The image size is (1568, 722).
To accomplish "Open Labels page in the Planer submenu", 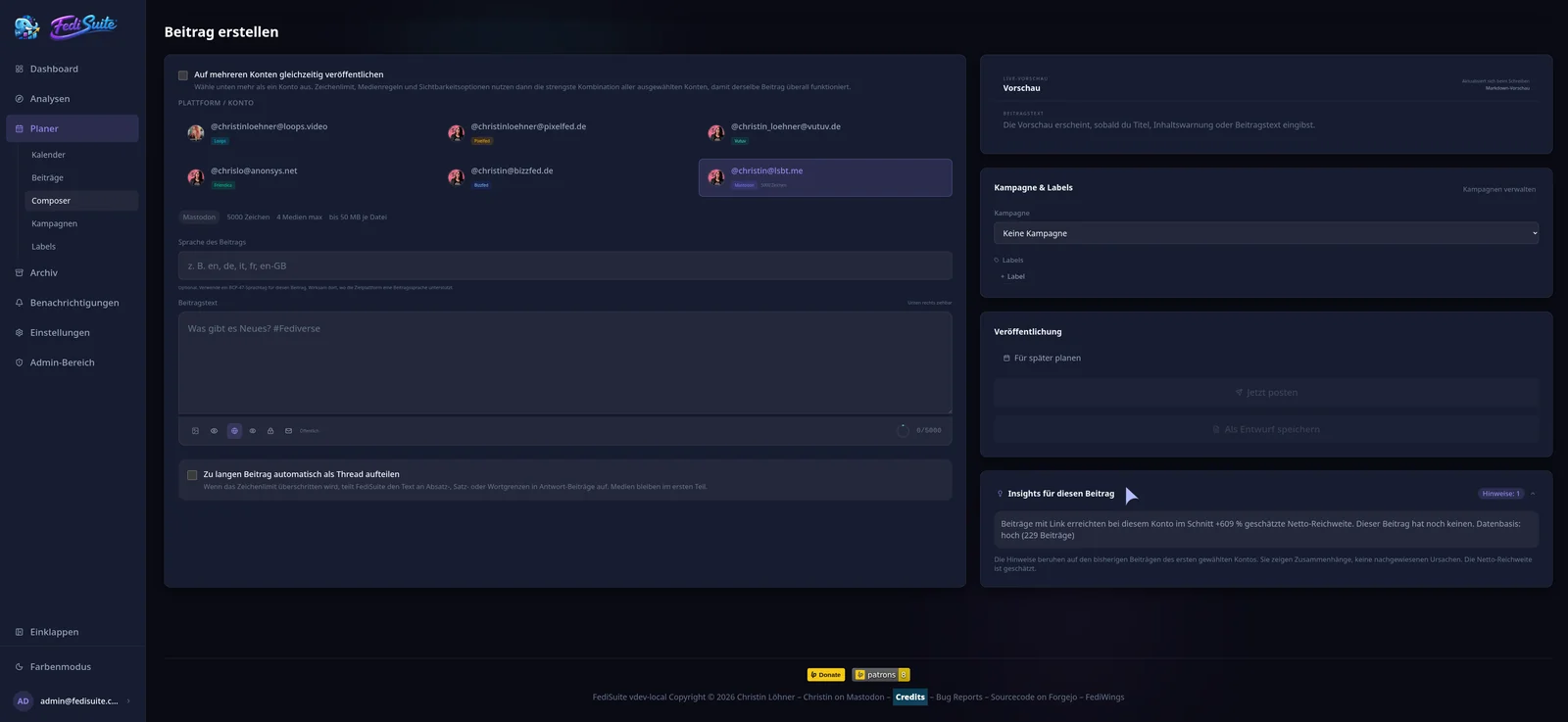I will tap(81, 247).
